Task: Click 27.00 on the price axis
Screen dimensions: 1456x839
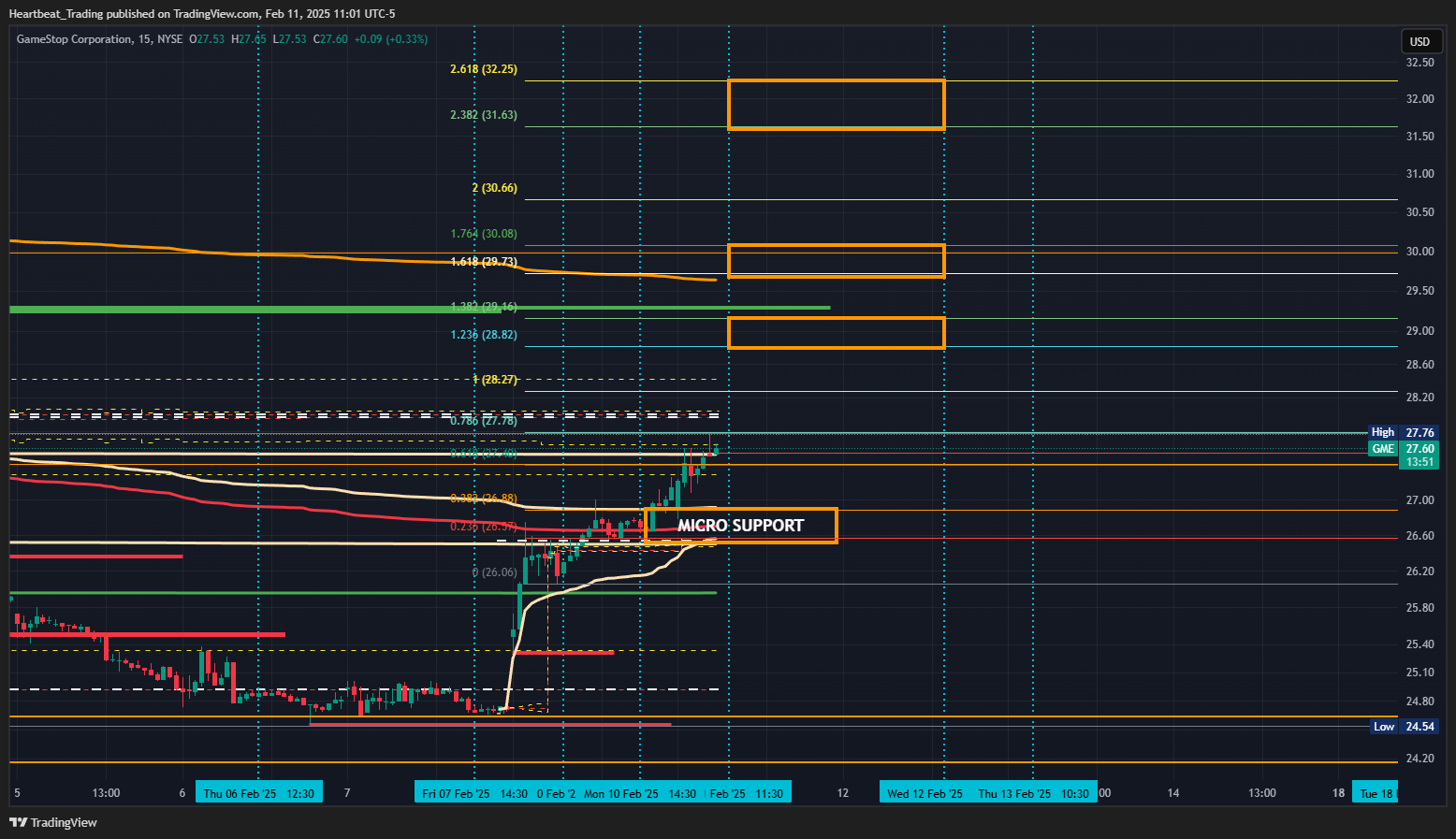Action: pos(1420,500)
